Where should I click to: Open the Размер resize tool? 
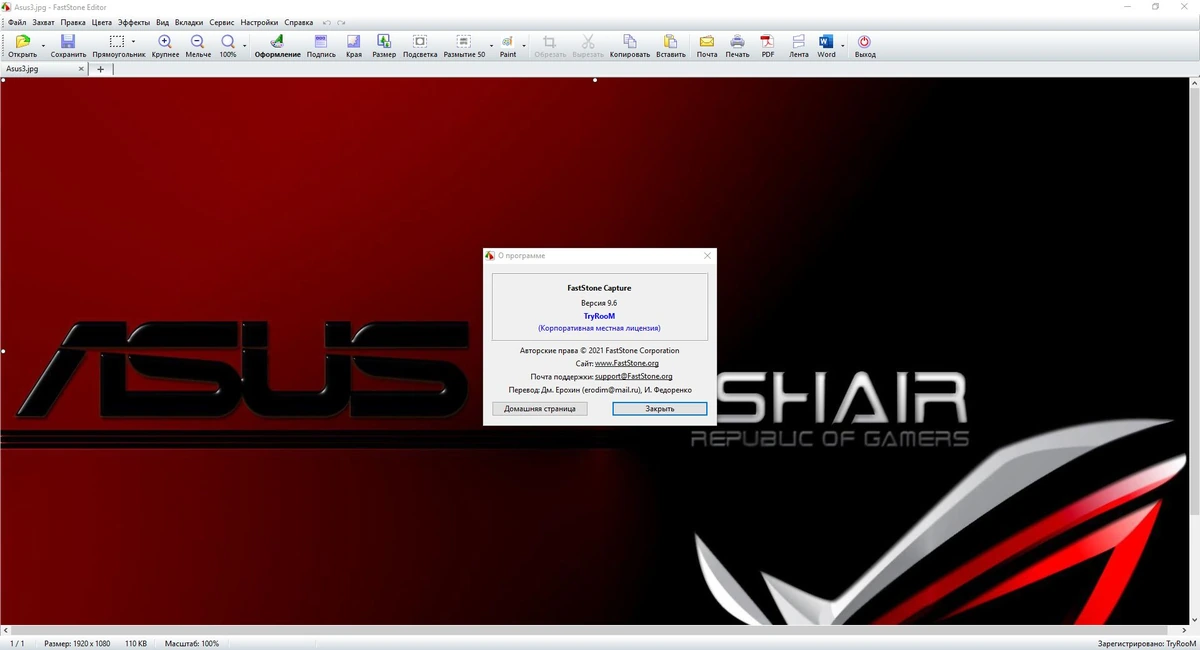384,41
